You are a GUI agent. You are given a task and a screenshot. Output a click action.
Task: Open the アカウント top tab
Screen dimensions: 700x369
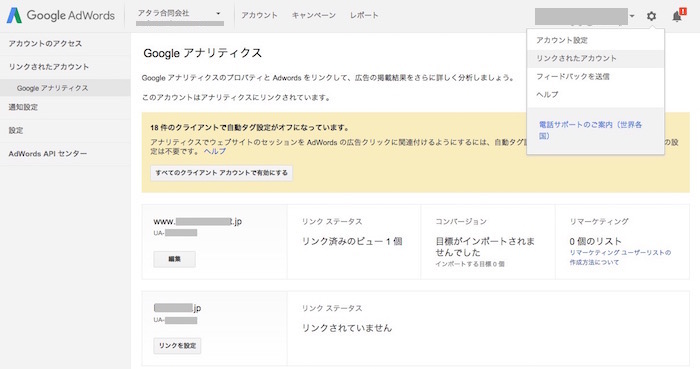click(x=259, y=15)
